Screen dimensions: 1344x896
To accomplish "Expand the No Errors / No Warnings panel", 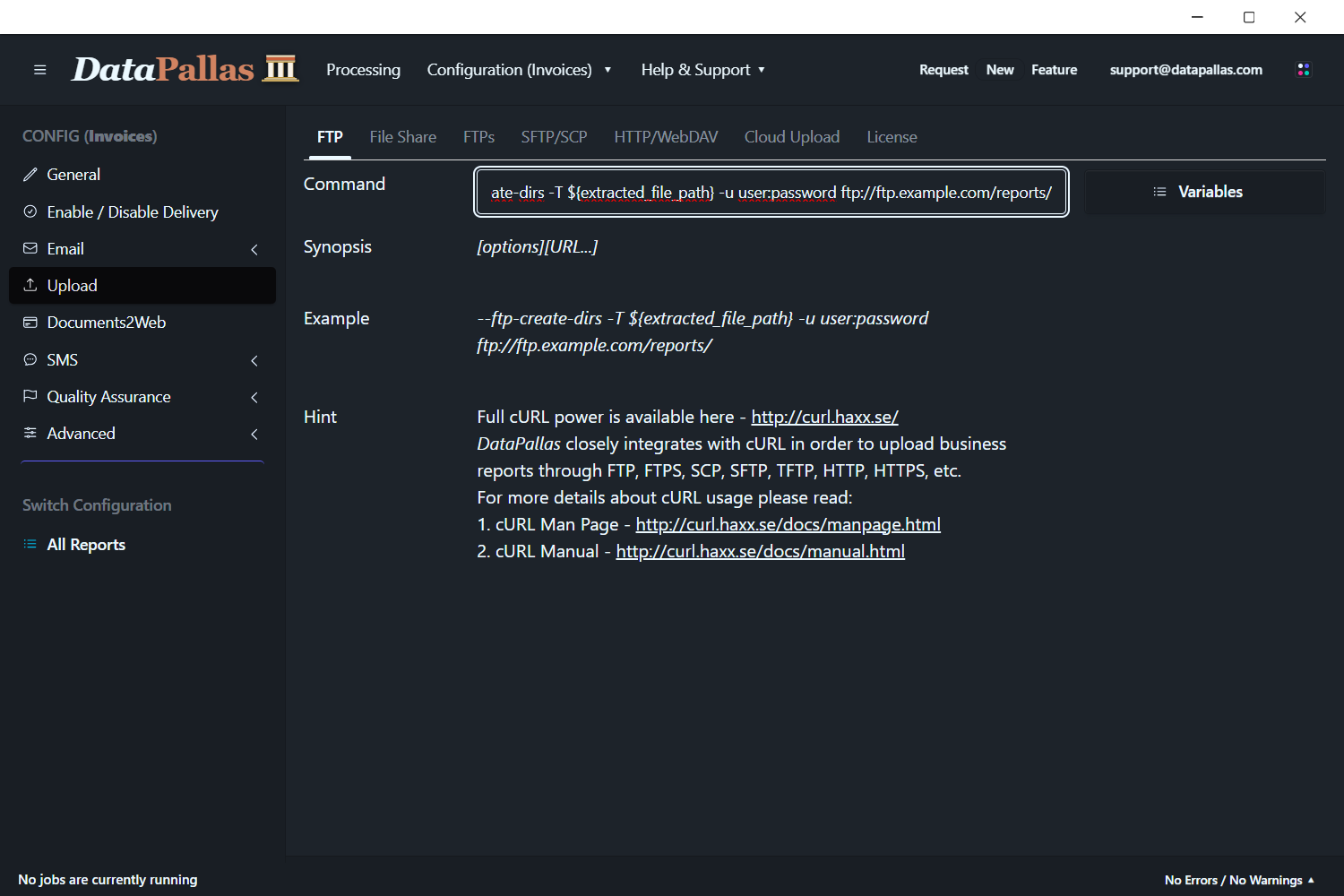I will point(1240,880).
